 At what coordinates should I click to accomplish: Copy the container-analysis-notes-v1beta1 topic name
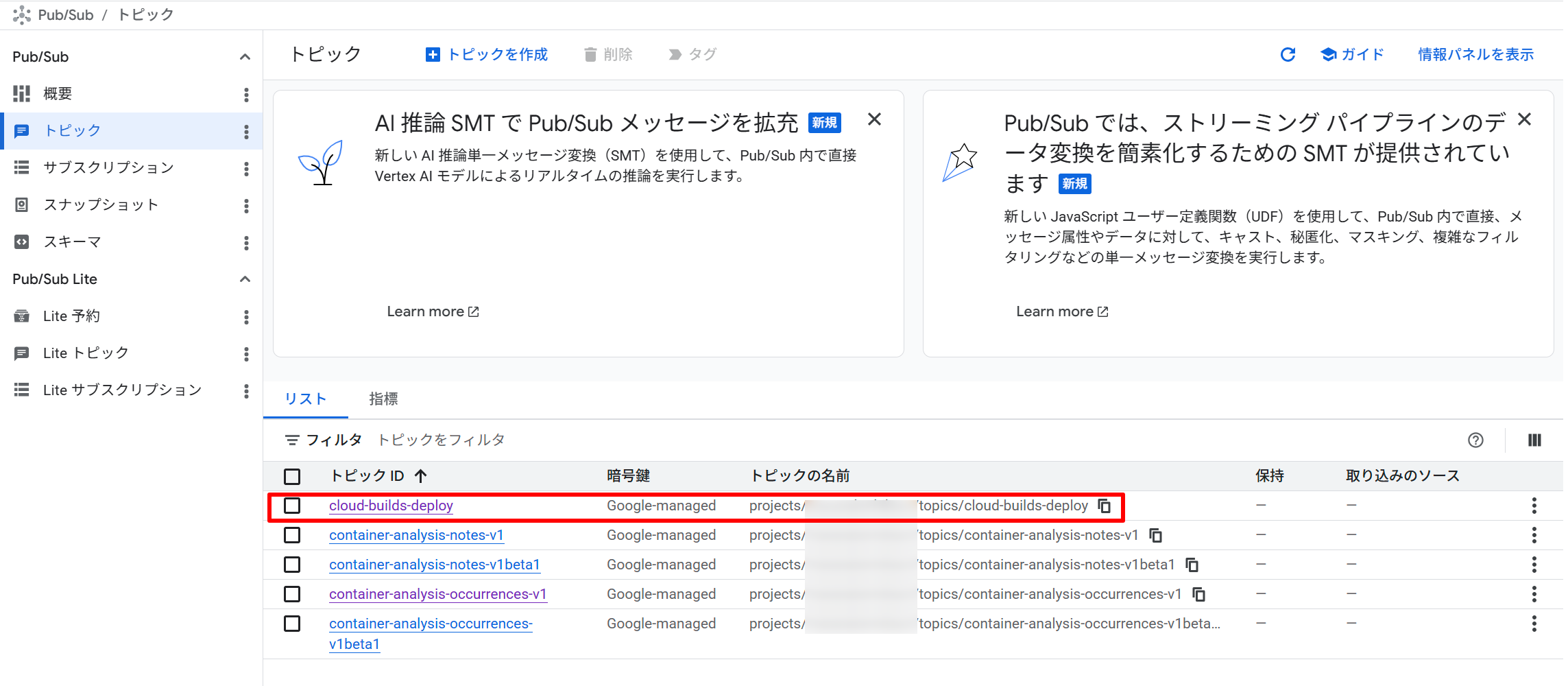(x=1192, y=565)
